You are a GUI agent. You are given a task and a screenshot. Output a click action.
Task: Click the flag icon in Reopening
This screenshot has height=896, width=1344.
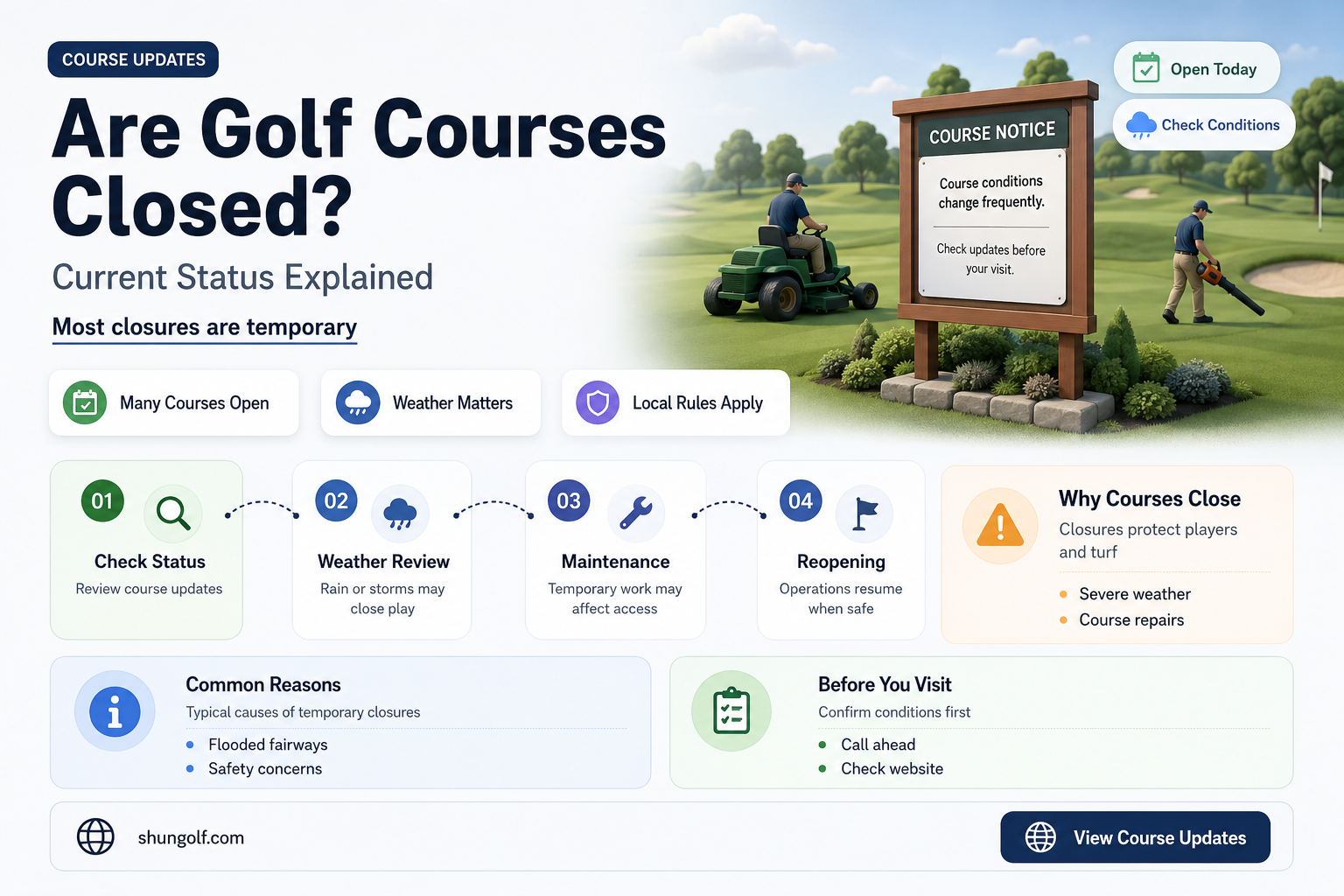(864, 513)
